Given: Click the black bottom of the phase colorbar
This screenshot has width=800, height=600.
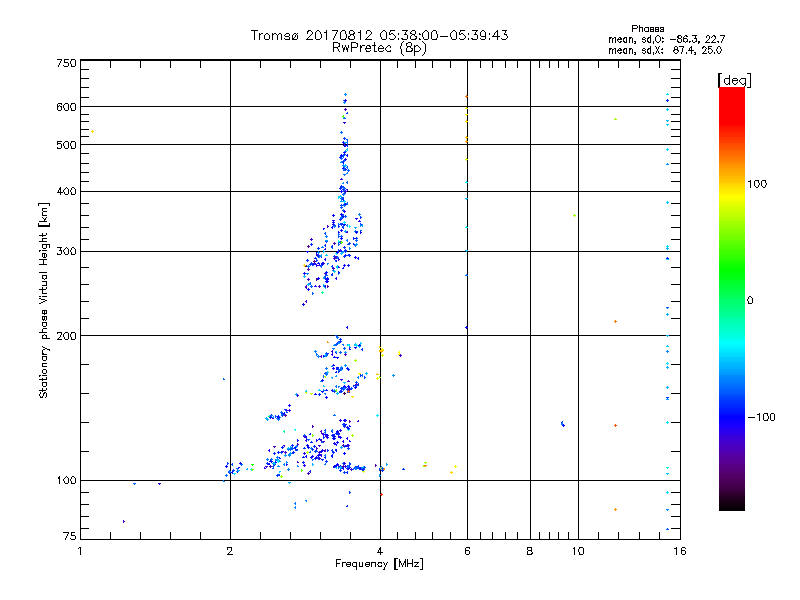Looking at the screenshot, I should tap(732, 503).
